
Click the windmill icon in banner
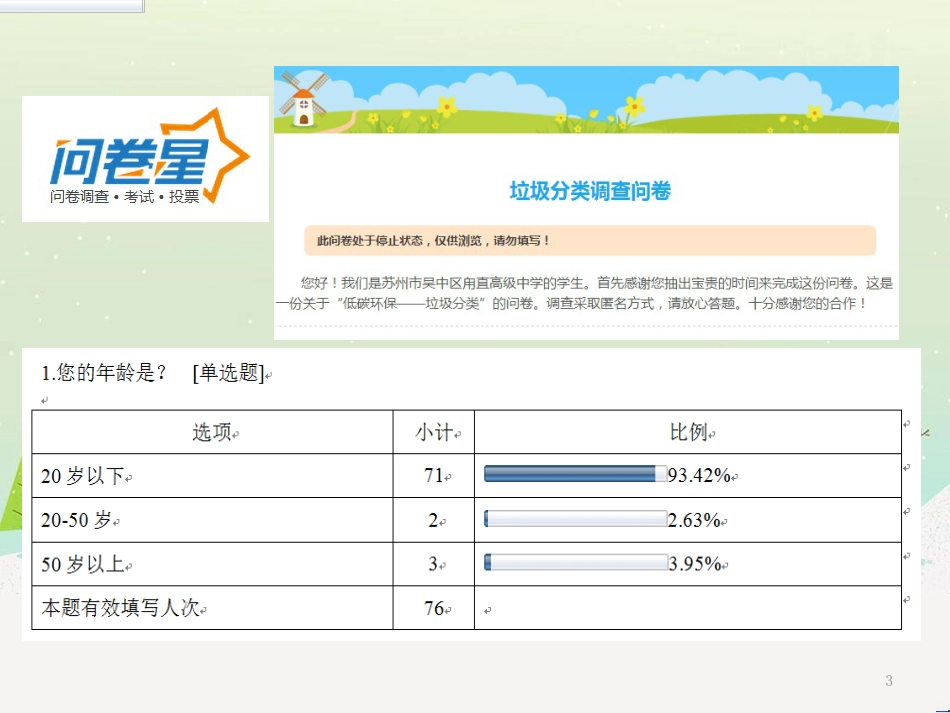[304, 99]
